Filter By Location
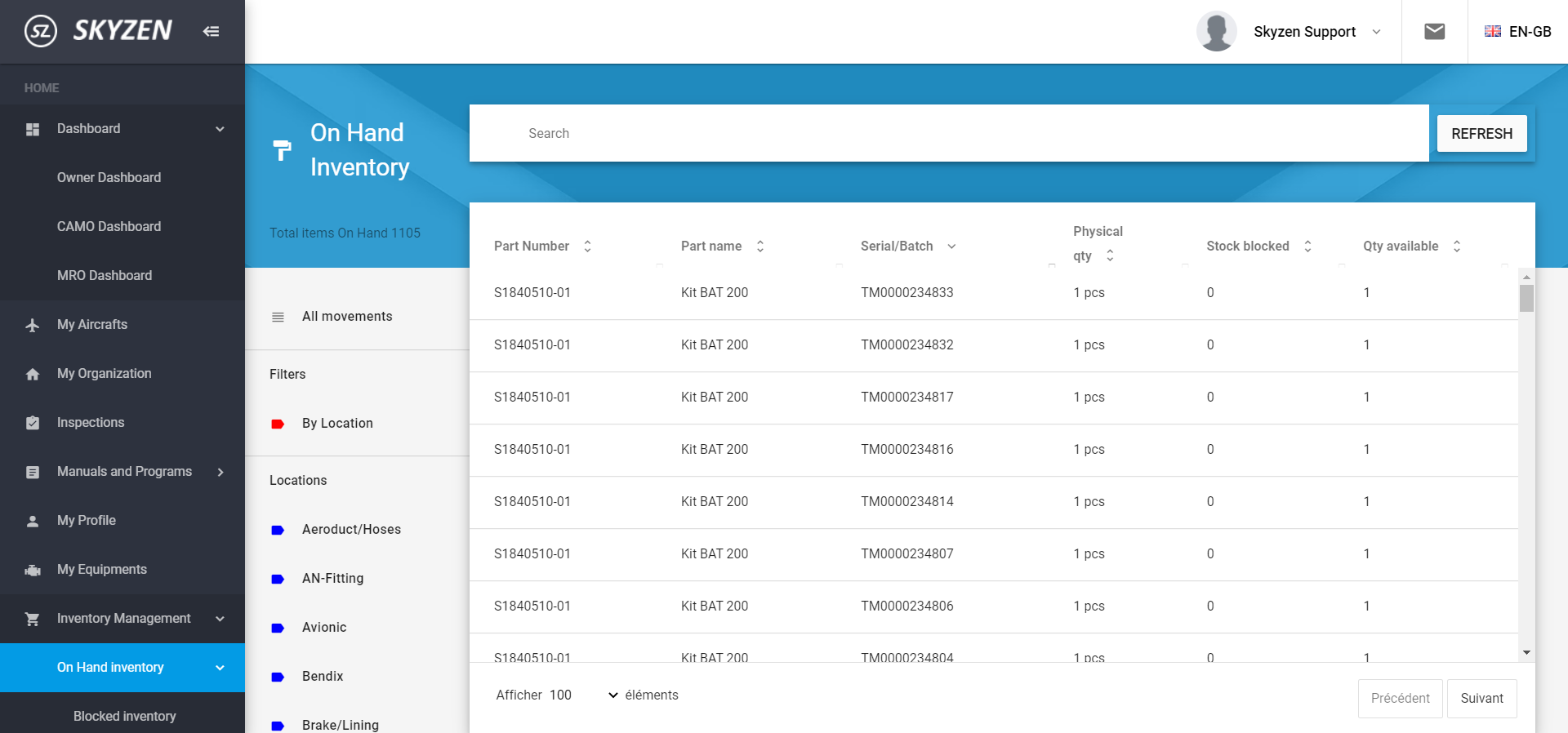Screen dimensions: 1568x733 click(337, 423)
